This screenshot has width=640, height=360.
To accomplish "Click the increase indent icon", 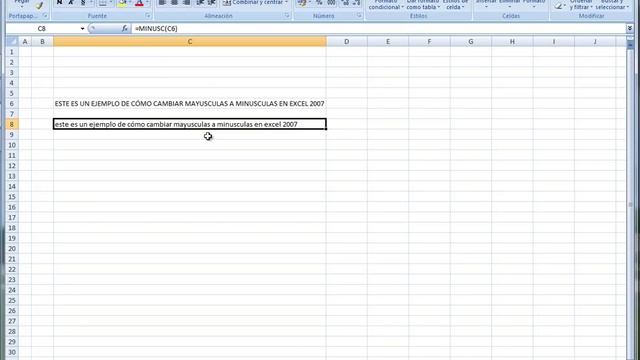I will click(x=211, y=2).
